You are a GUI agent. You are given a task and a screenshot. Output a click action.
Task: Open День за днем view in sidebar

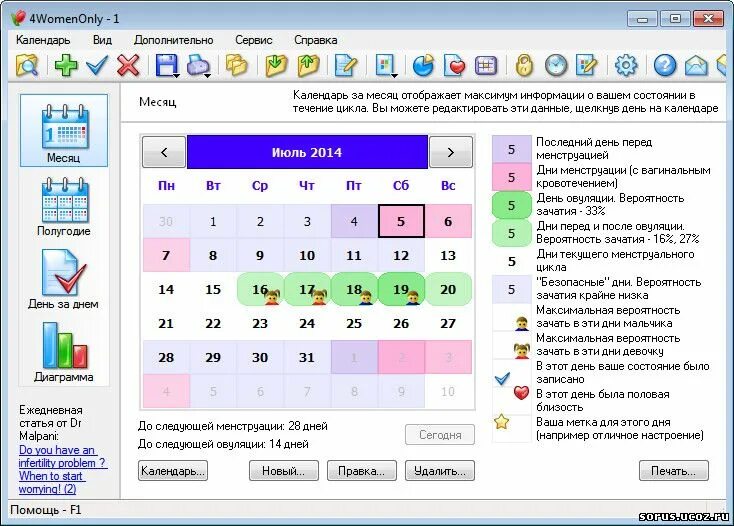64,279
